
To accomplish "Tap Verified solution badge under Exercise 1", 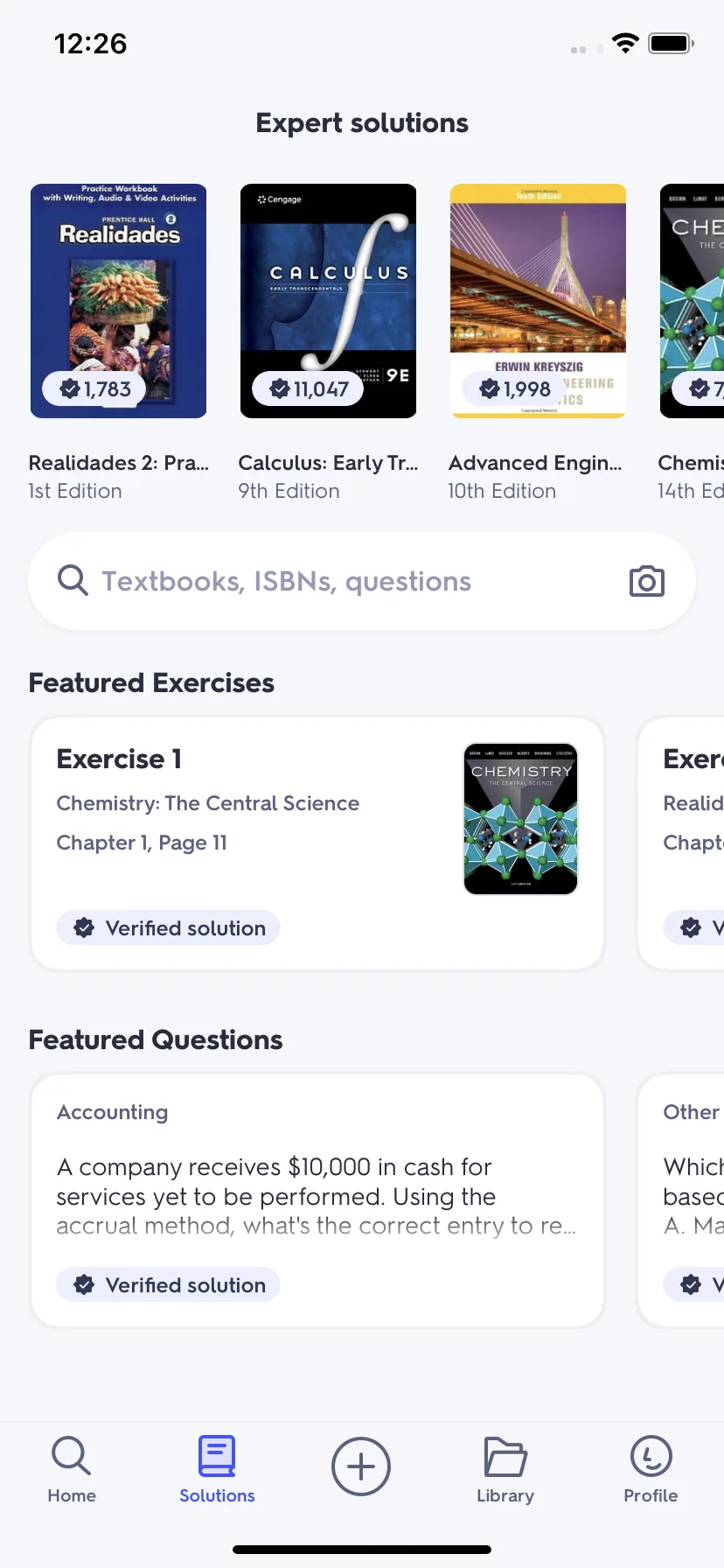I will (169, 927).
